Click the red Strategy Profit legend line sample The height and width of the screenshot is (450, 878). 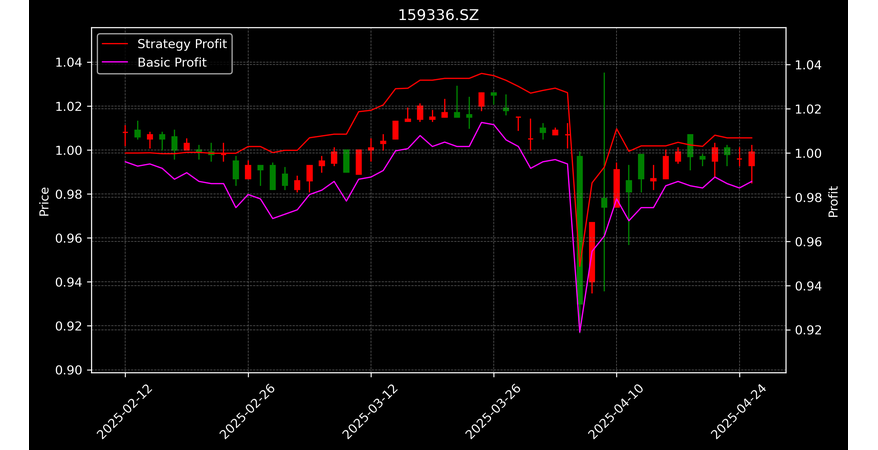point(115,44)
